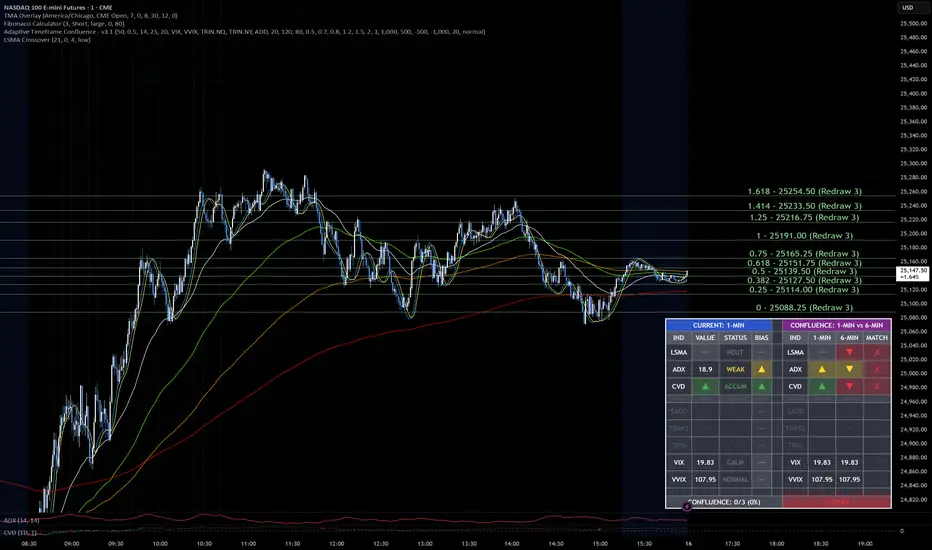The width and height of the screenshot is (932, 550).
Task: Click the STATUS column header
Action: 735,338
